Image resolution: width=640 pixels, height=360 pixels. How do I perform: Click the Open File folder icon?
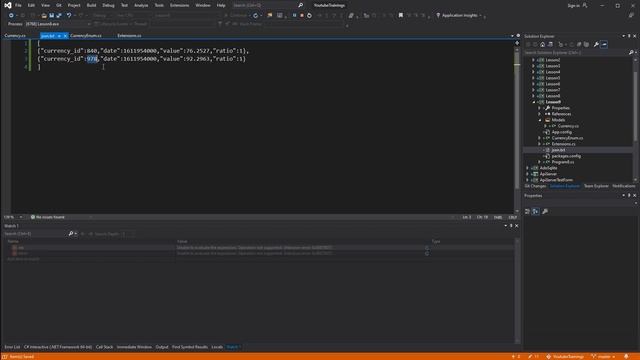coord(44,16)
